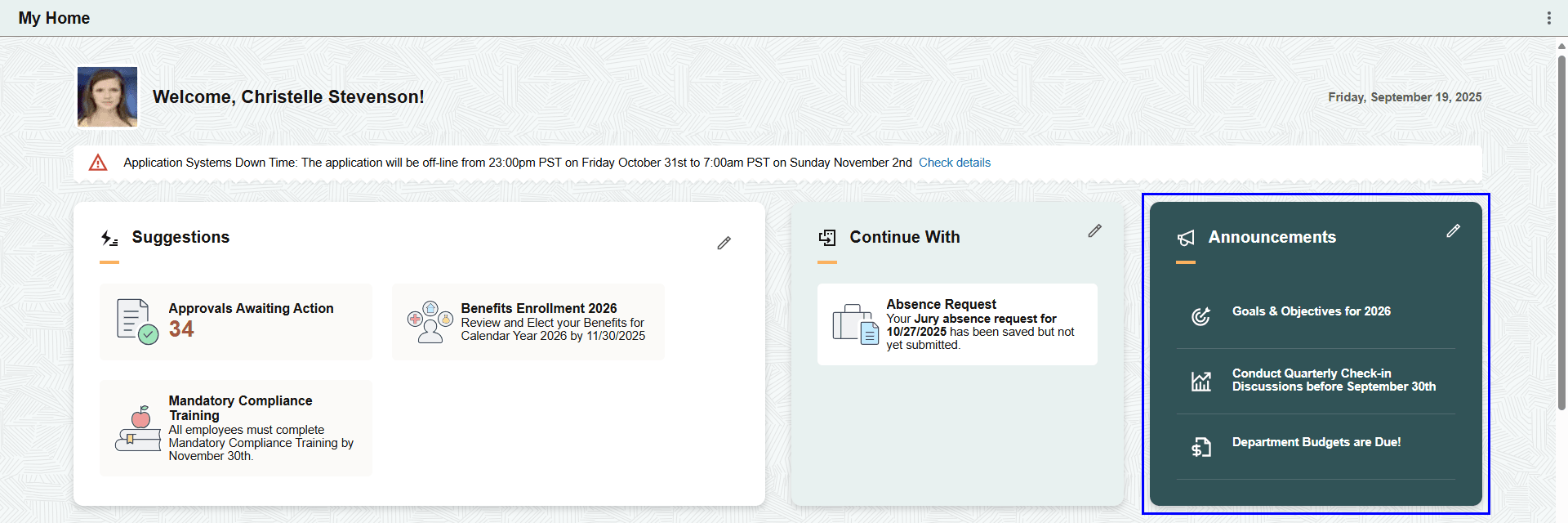Viewport: 1568px width, 523px height.
Task: Click the red system downtime alert icon
Action: pyautogui.click(x=97, y=162)
